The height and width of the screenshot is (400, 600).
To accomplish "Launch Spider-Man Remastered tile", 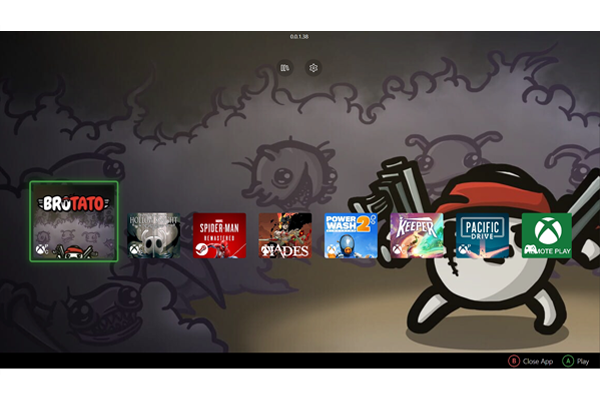I will [x=220, y=236].
